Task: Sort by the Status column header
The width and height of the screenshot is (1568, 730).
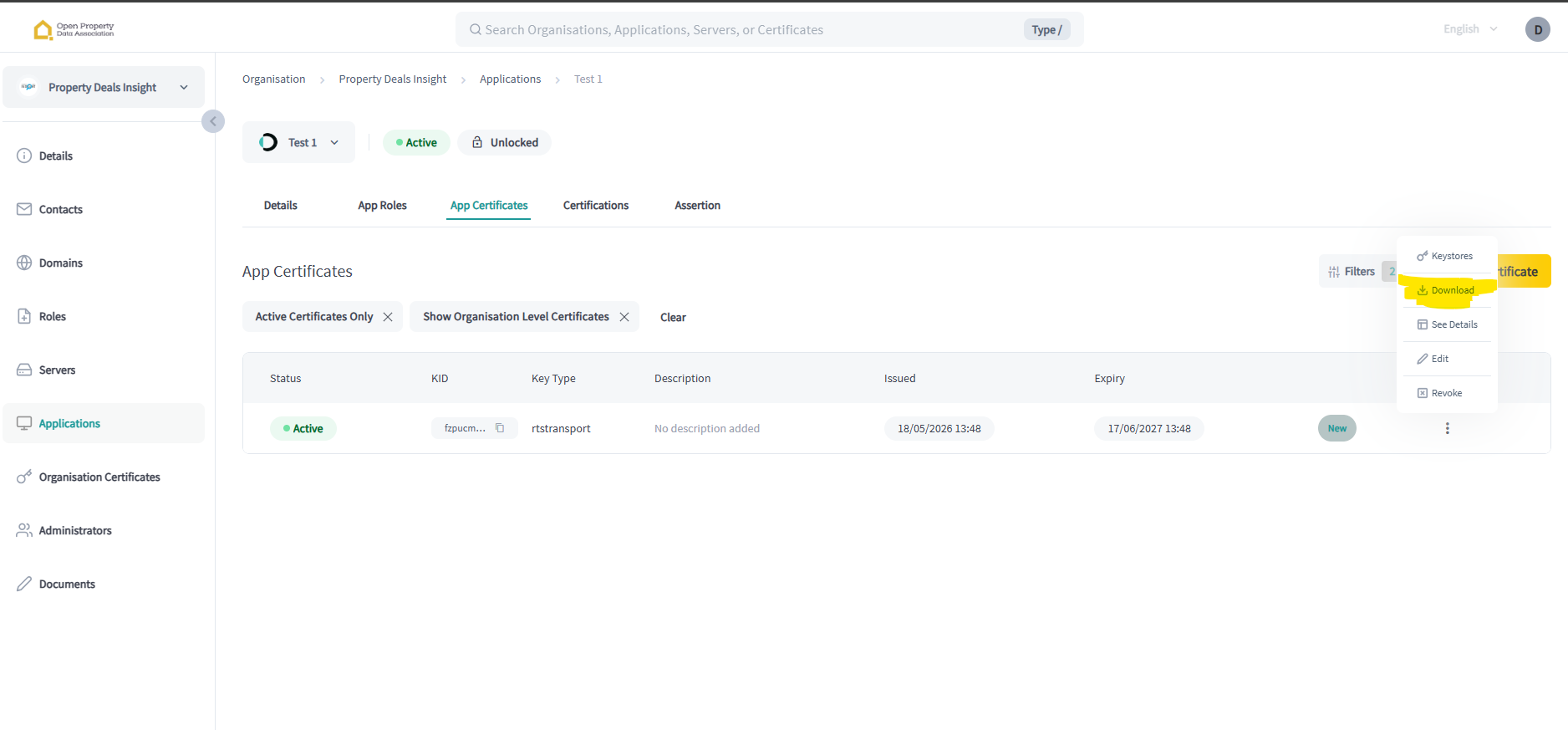Action: pos(285,379)
